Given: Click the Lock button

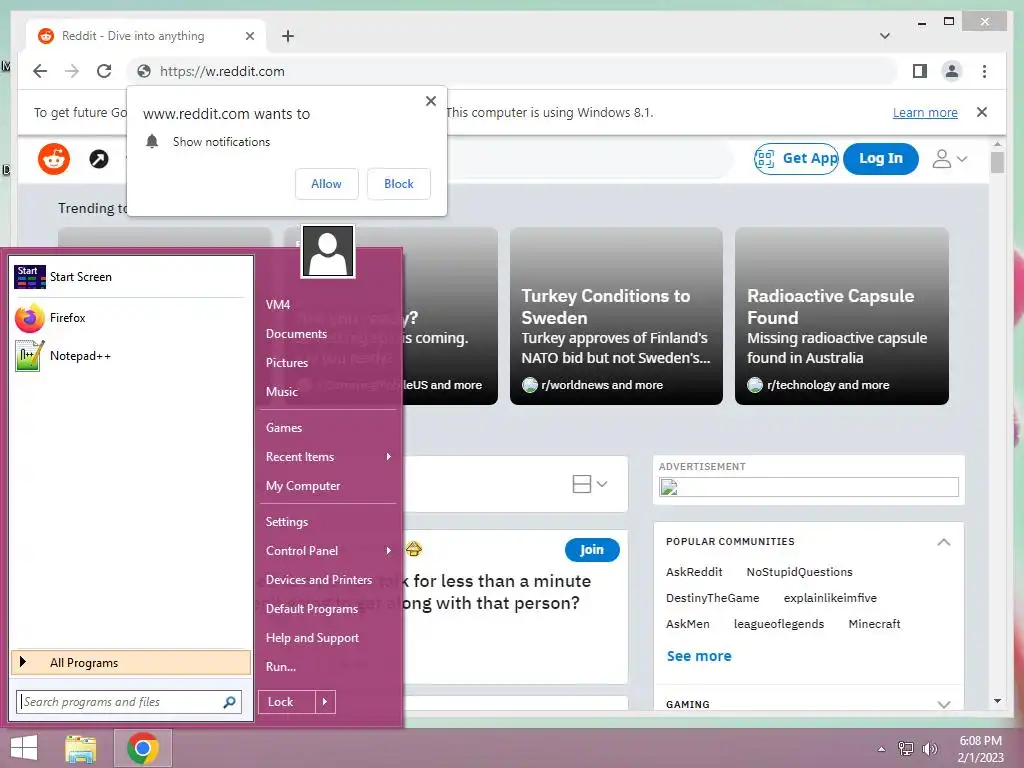Looking at the screenshot, I should [x=287, y=702].
